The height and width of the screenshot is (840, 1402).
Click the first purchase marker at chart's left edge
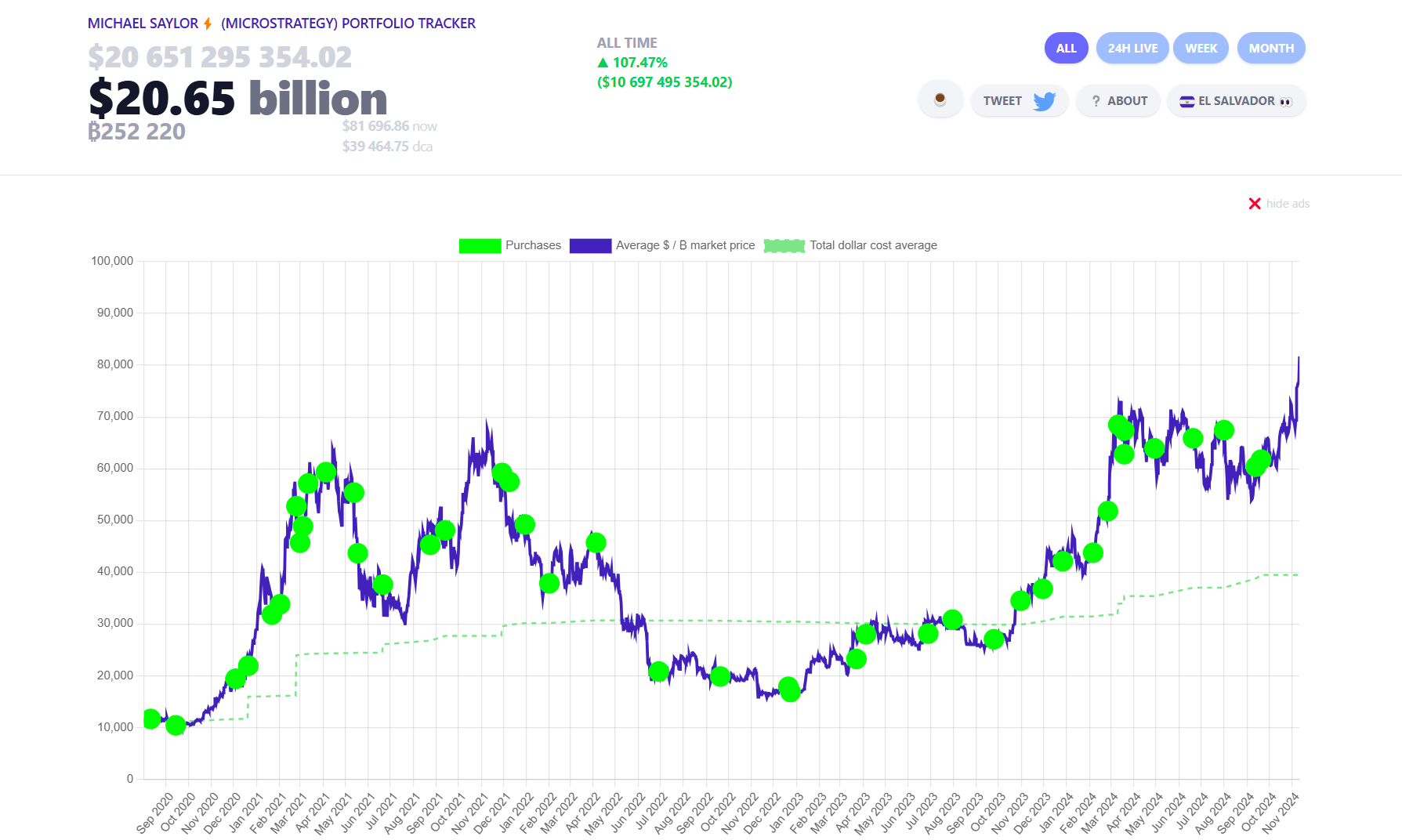(150, 718)
